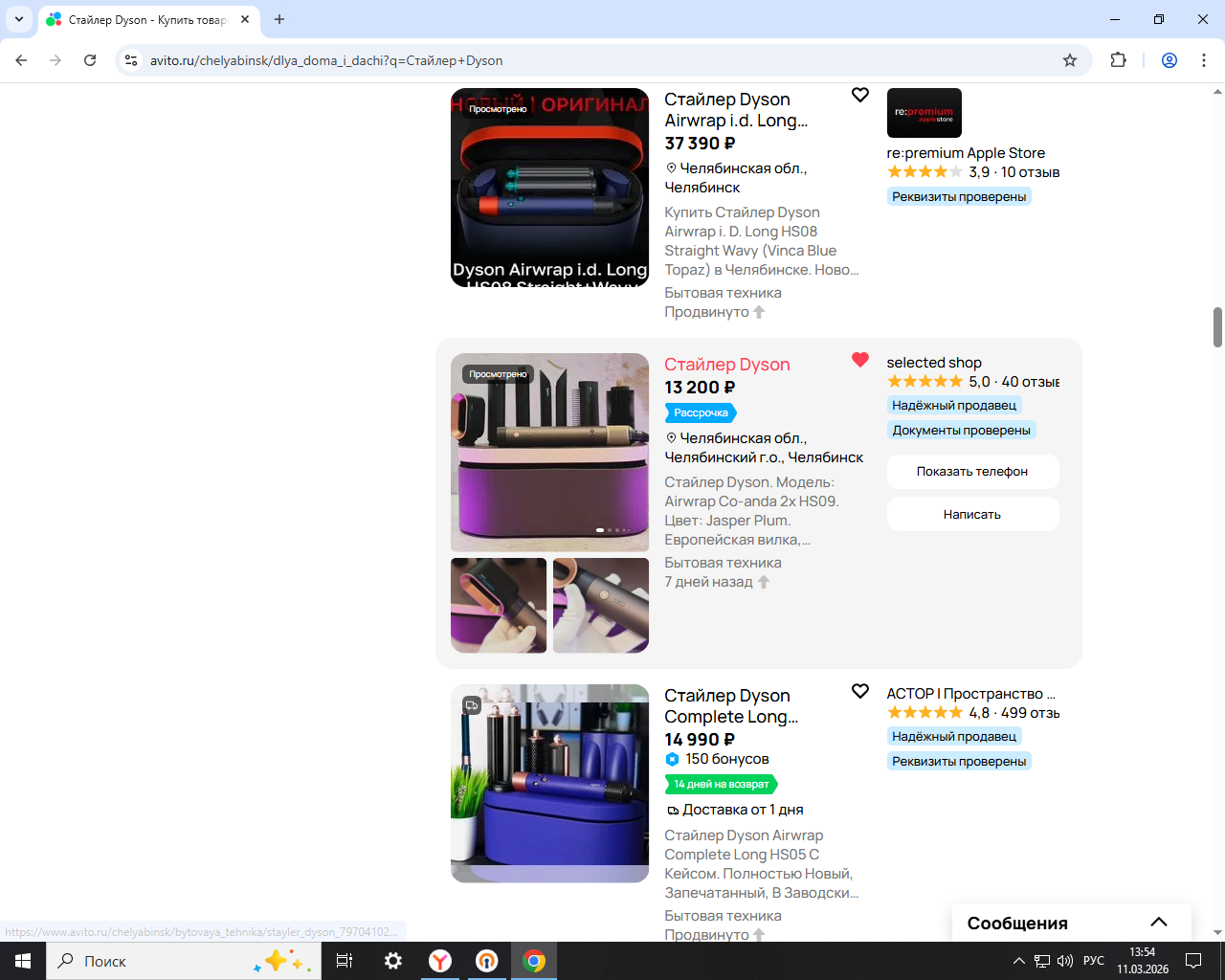Open Windows Start menu
Screen dimensions: 1225x980
23,961
